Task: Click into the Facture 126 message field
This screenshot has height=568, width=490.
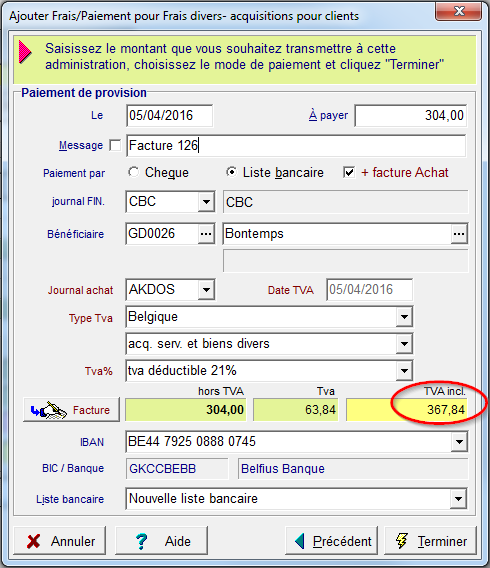Action: [x=296, y=146]
